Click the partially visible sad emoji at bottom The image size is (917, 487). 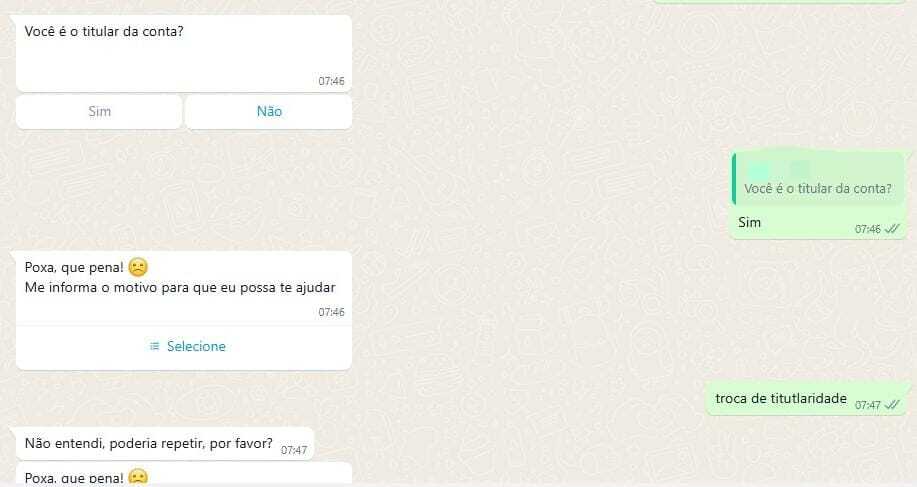[x=138, y=477]
